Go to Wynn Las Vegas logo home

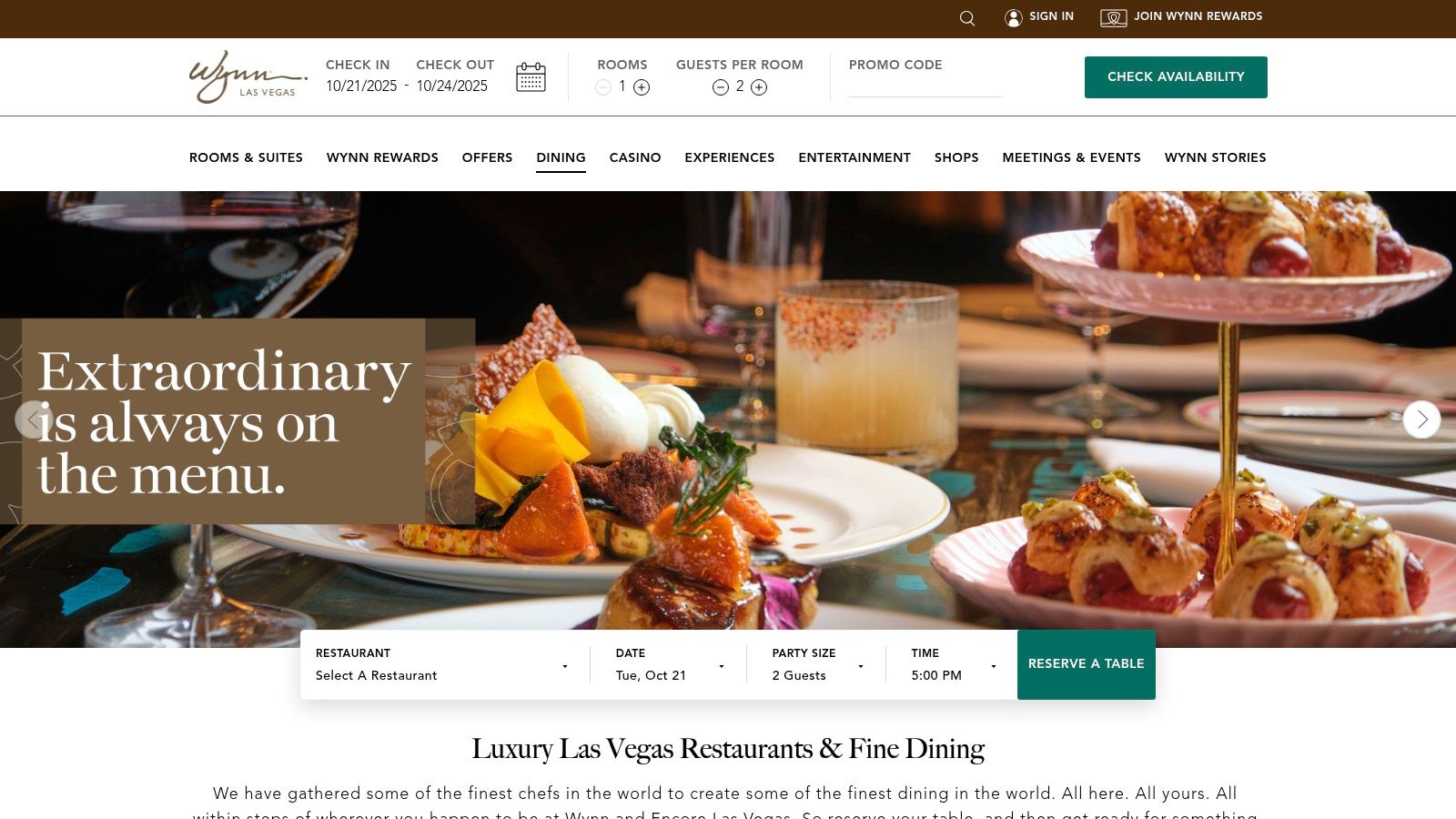(x=248, y=76)
